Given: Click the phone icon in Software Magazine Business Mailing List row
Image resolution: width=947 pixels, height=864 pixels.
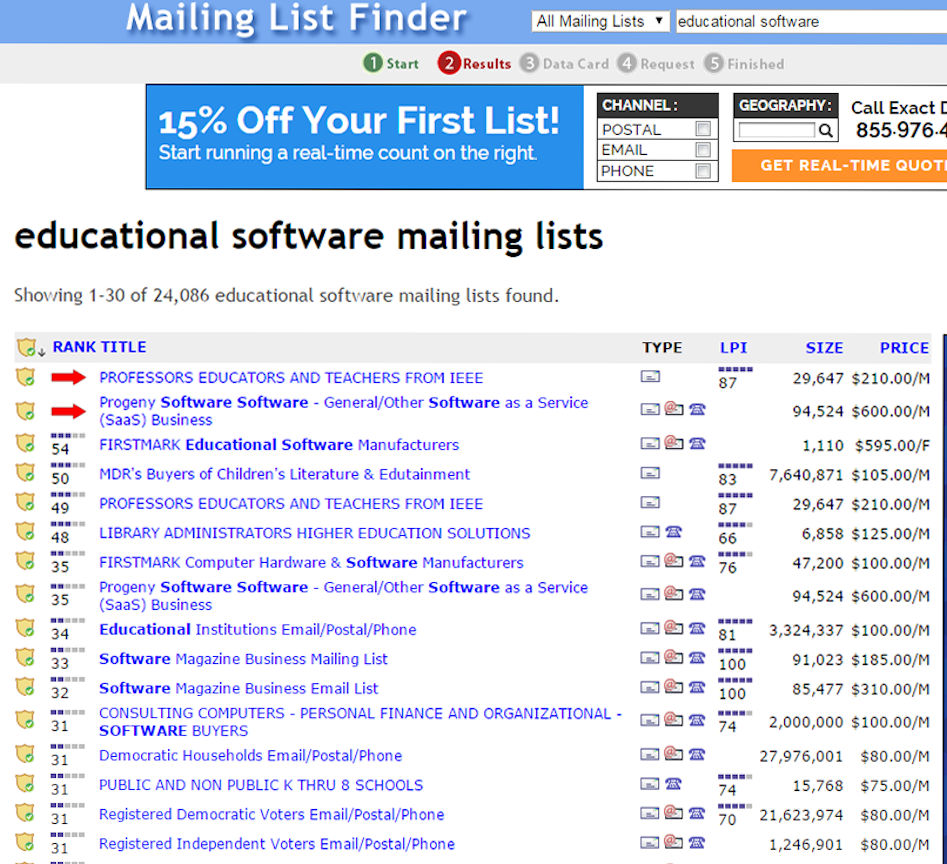Looking at the screenshot, I should click(697, 657).
